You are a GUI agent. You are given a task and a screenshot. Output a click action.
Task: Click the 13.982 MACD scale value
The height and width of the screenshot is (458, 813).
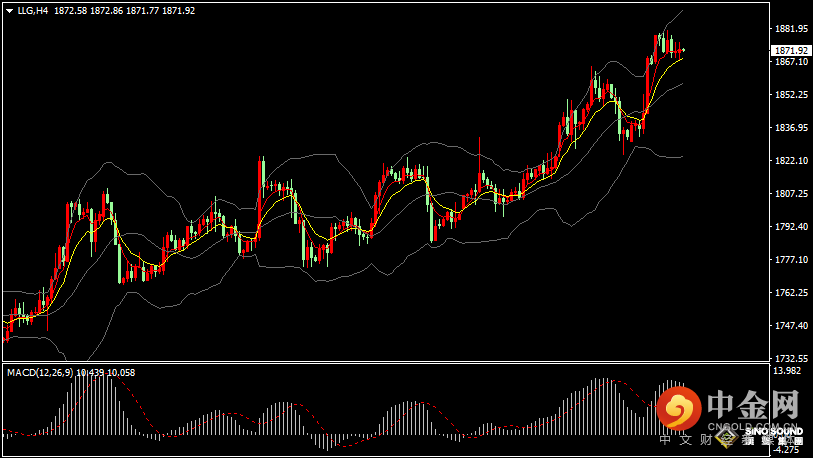[787, 371]
